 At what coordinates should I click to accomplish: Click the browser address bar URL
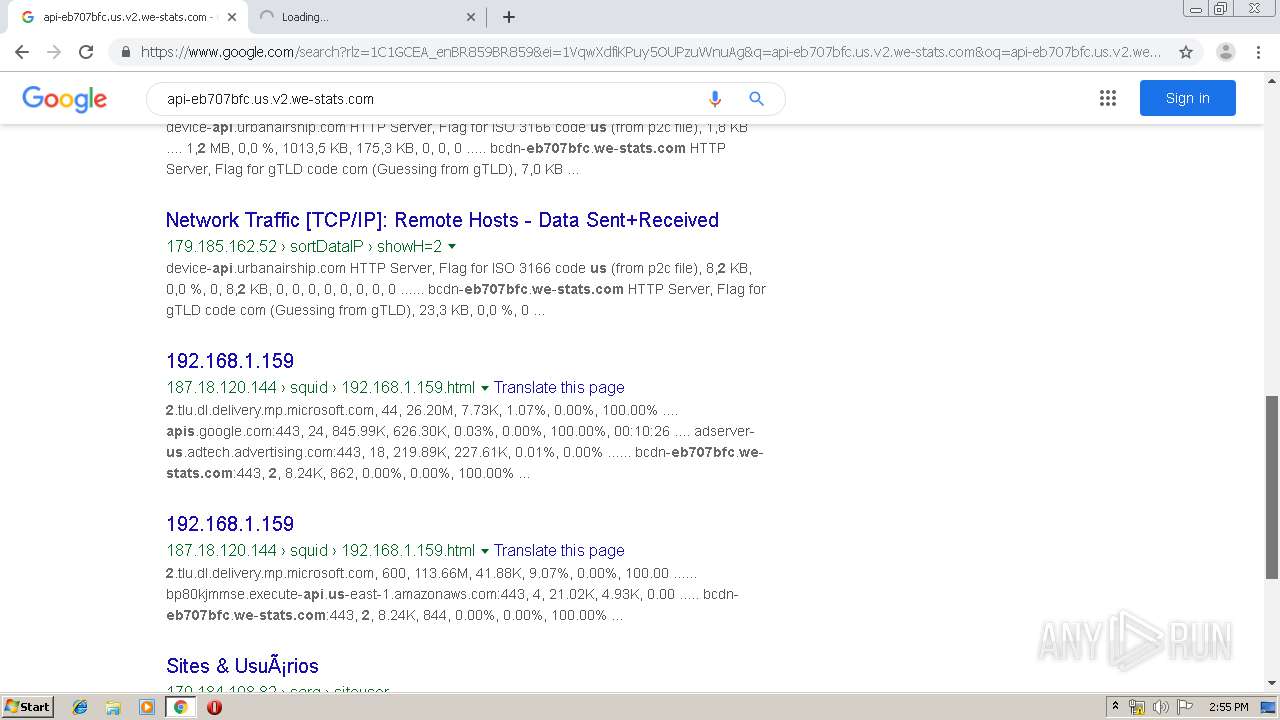[x=650, y=52]
